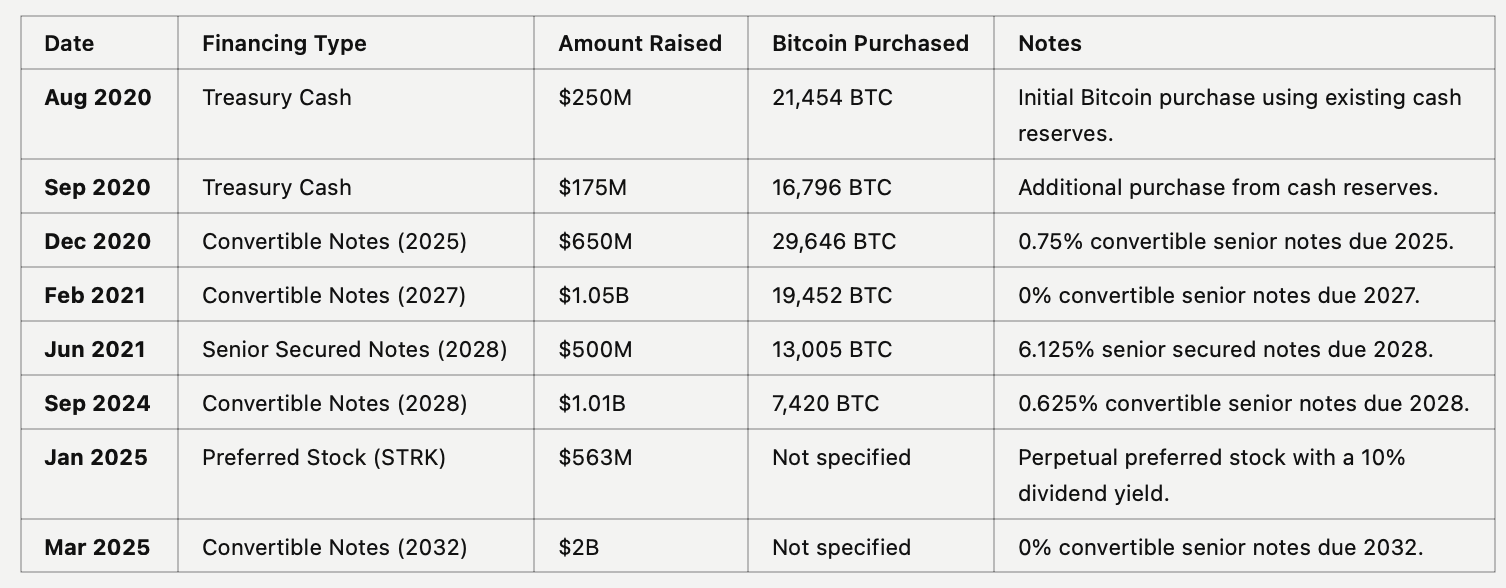Viewport: 1506px width, 588px height.
Task: Select the Aug 2020 date cell
Action: coord(98,98)
